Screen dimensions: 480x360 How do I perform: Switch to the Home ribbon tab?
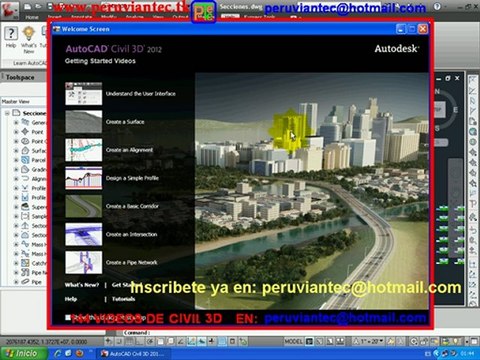[x=32, y=17]
